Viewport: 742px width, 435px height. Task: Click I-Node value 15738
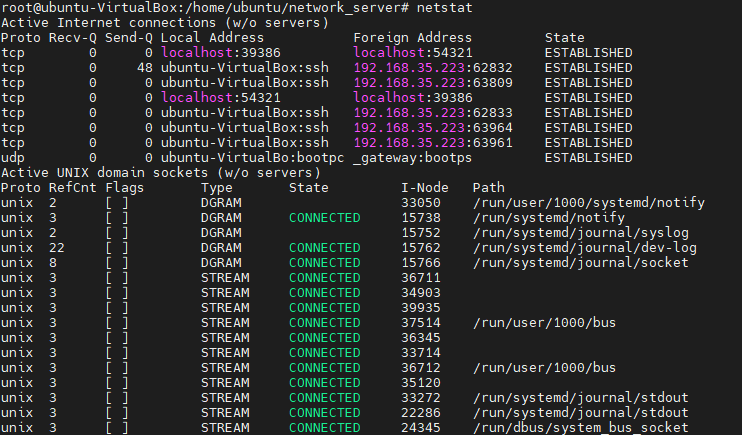[421, 218]
